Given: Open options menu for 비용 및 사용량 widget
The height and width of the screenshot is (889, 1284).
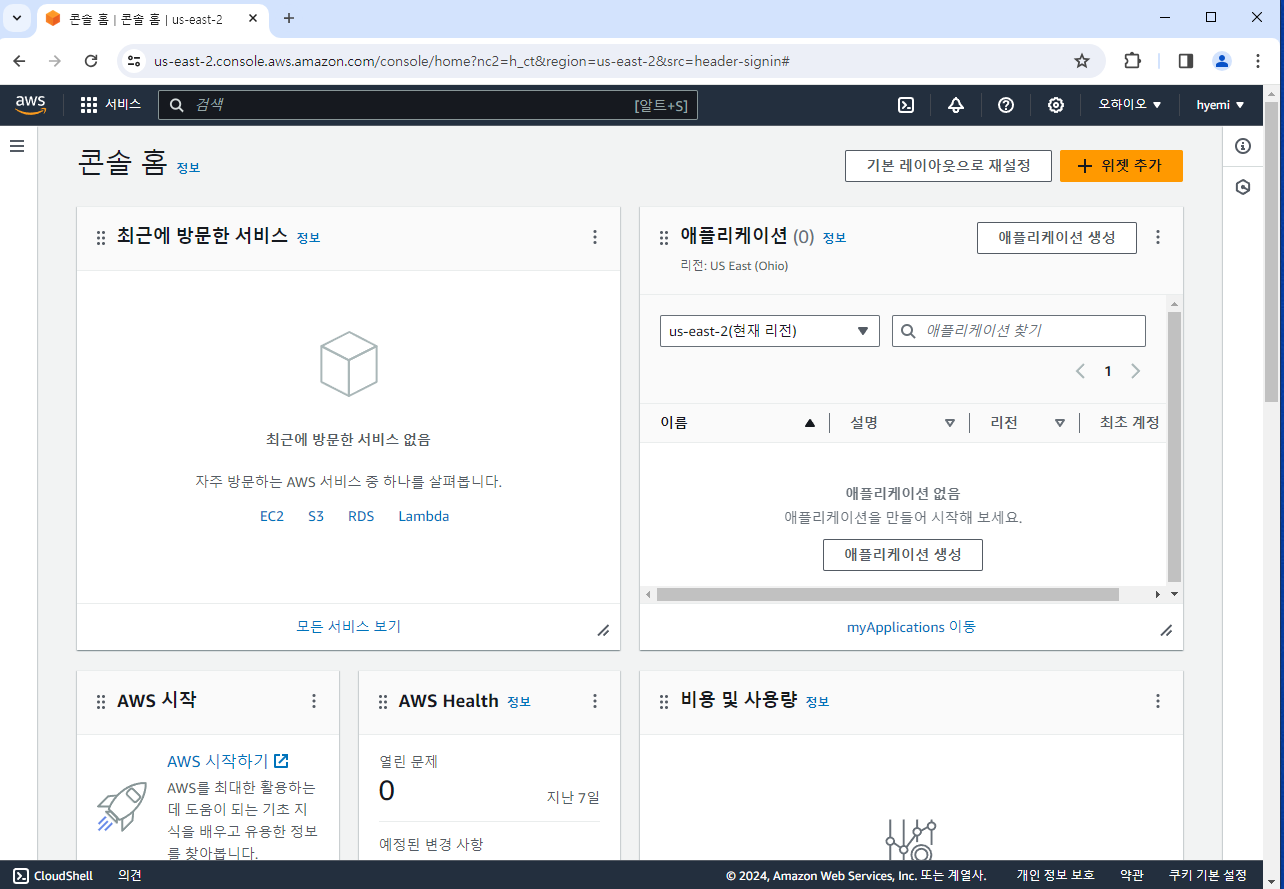Looking at the screenshot, I should tap(1158, 701).
